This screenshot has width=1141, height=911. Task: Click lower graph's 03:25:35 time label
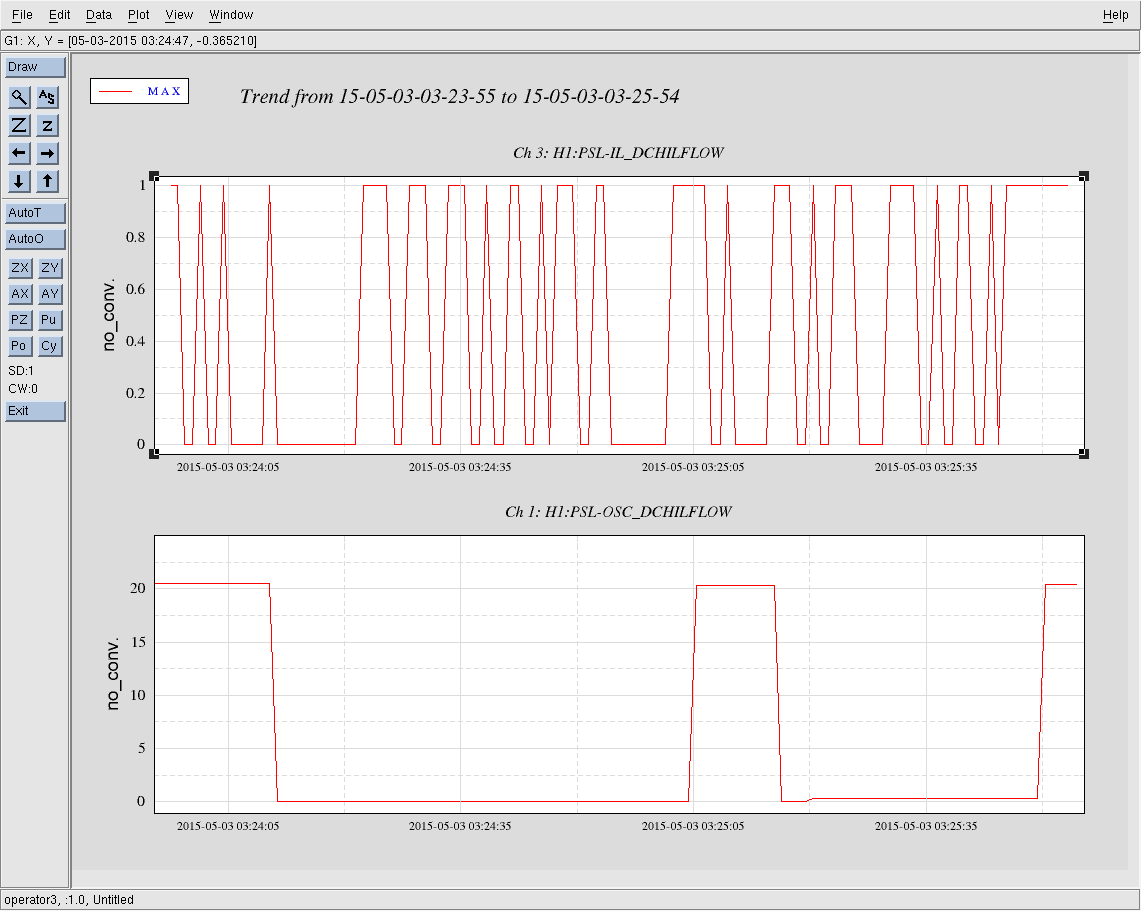coord(926,827)
